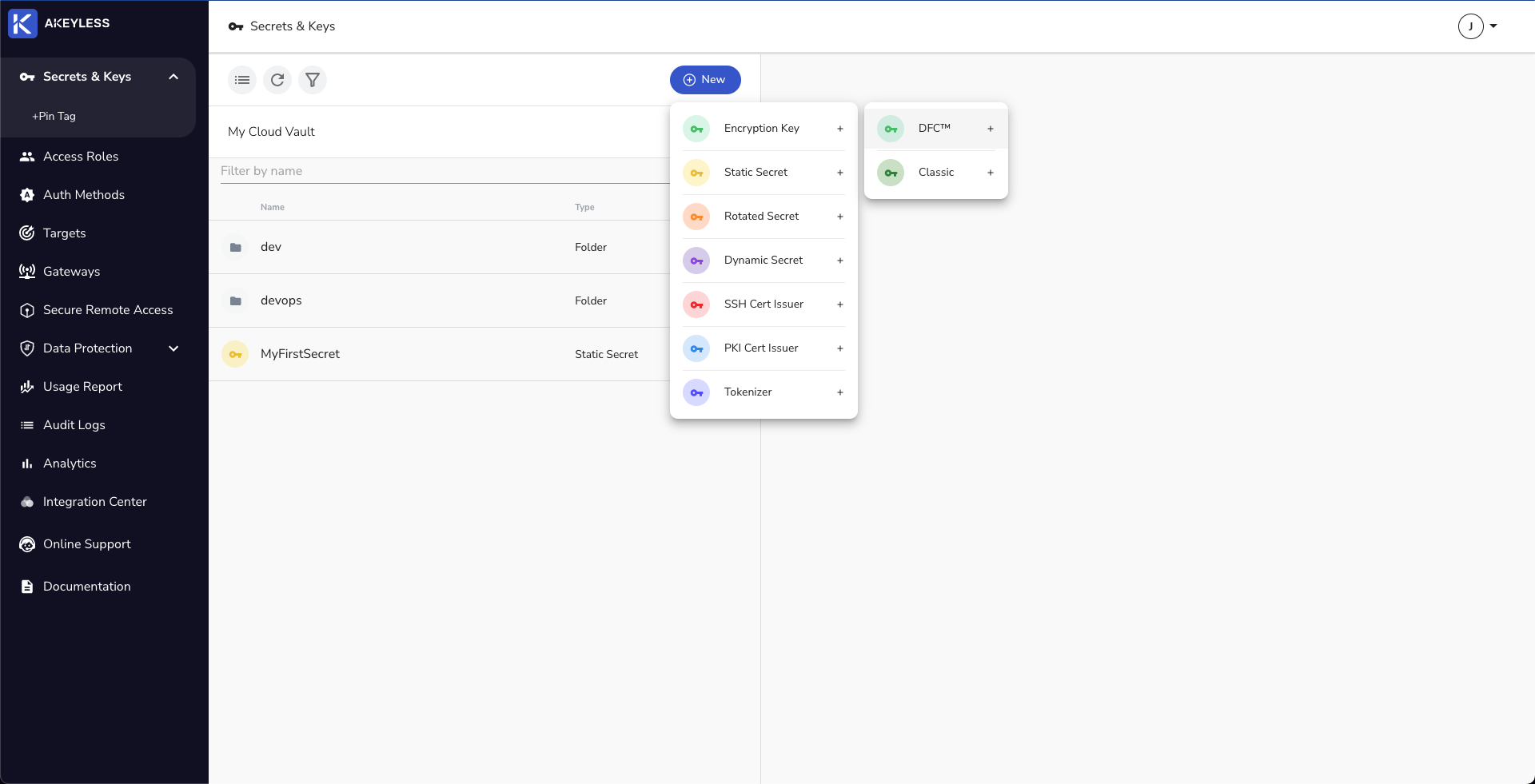Expand Encryption Key submenu plus
Image resolution: width=1535 pixels, height=784 pixels.
(840, 129)
